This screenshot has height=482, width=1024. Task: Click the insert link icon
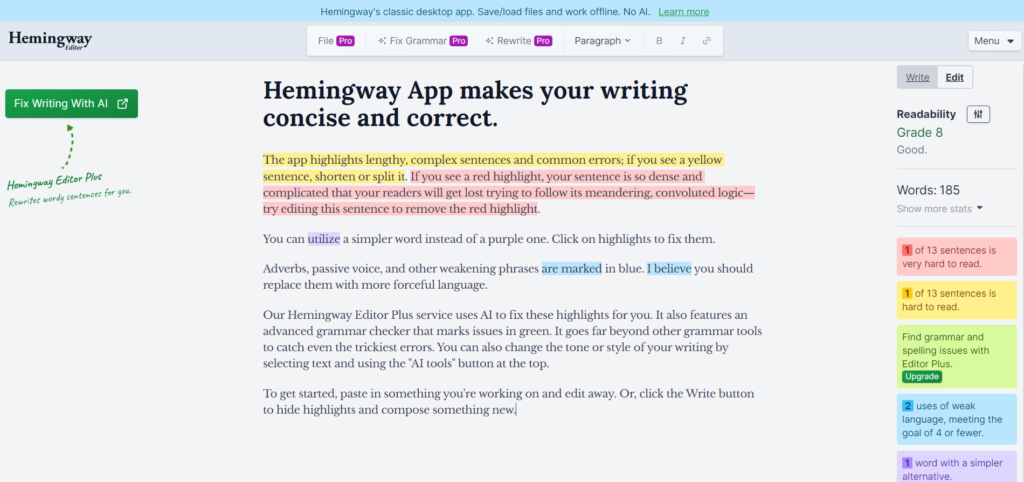click(707, 41)
